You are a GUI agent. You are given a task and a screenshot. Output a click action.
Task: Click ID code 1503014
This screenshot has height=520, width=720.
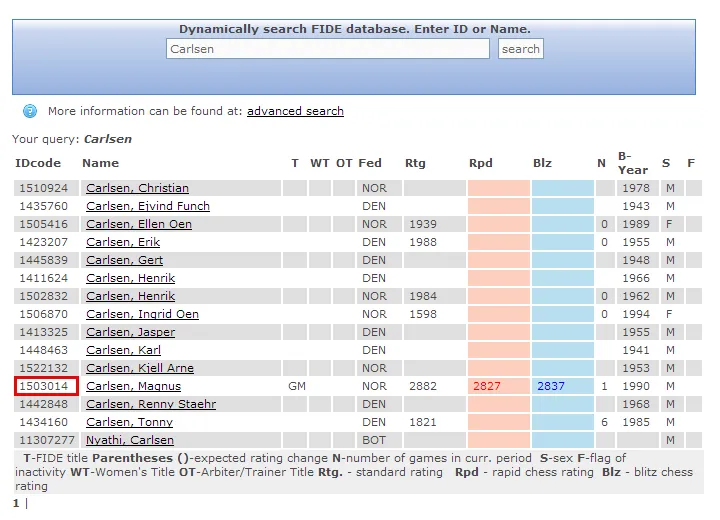[44, 386]
